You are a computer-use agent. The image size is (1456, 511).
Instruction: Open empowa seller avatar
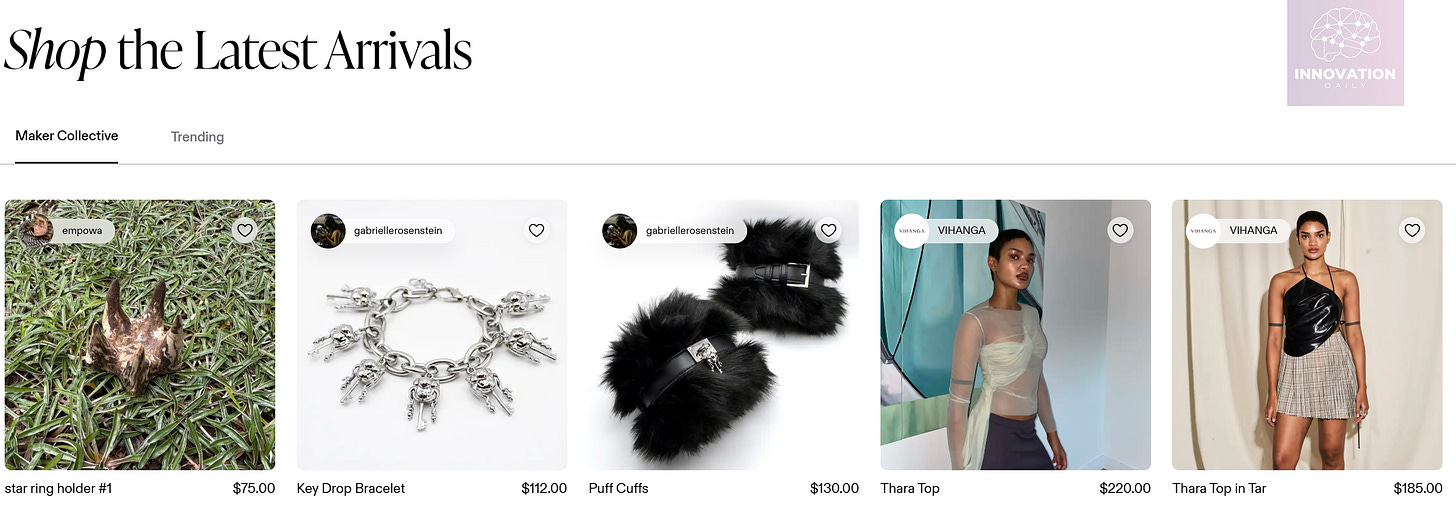(x=36, y=230)
